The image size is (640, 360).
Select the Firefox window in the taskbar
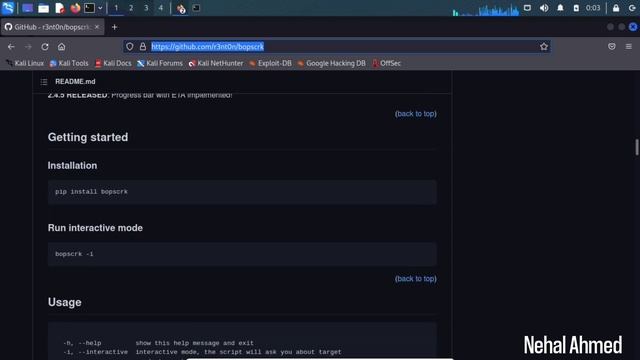(x=181, y=8)
